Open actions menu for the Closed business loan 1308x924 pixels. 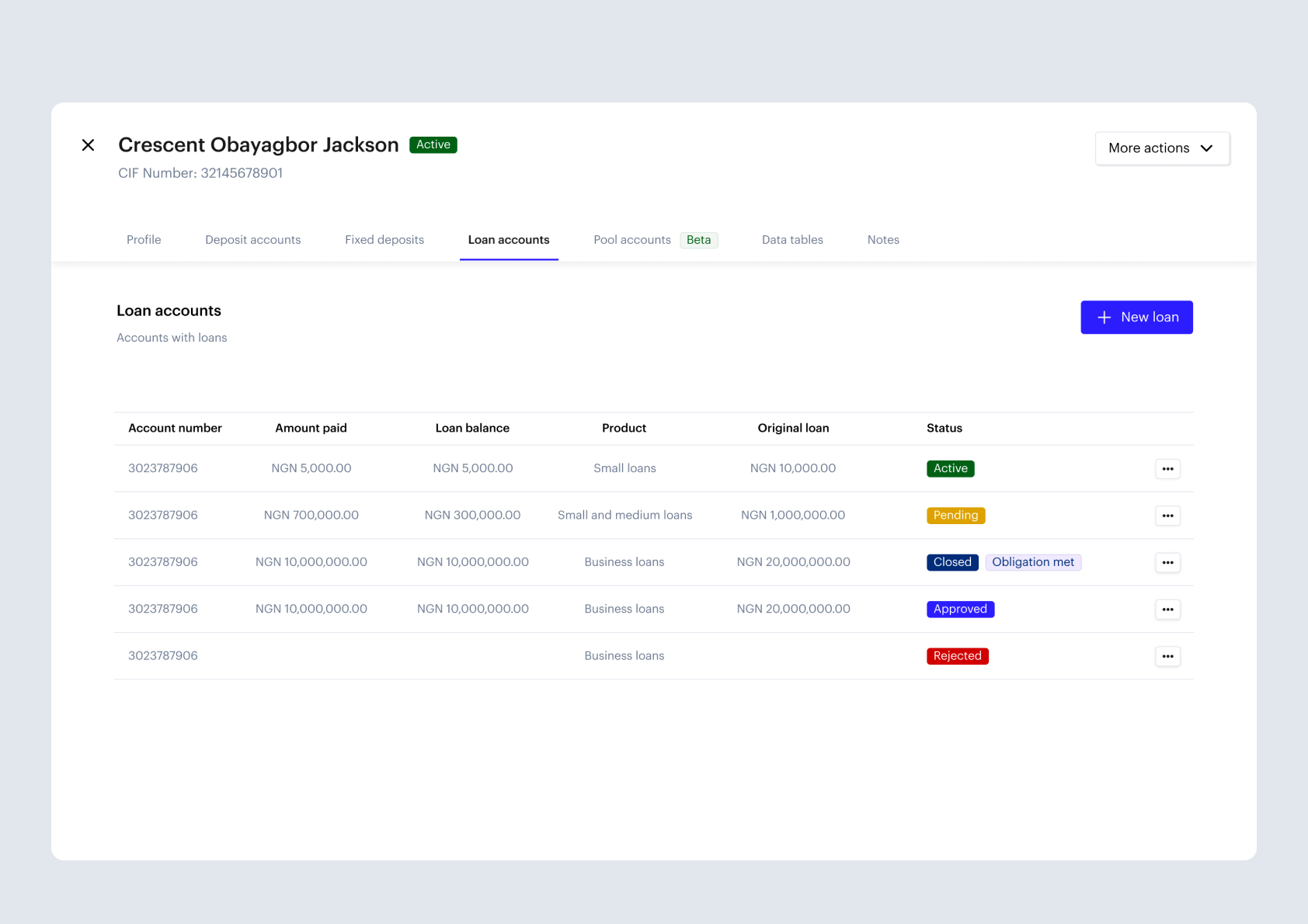coord(1167,562)
